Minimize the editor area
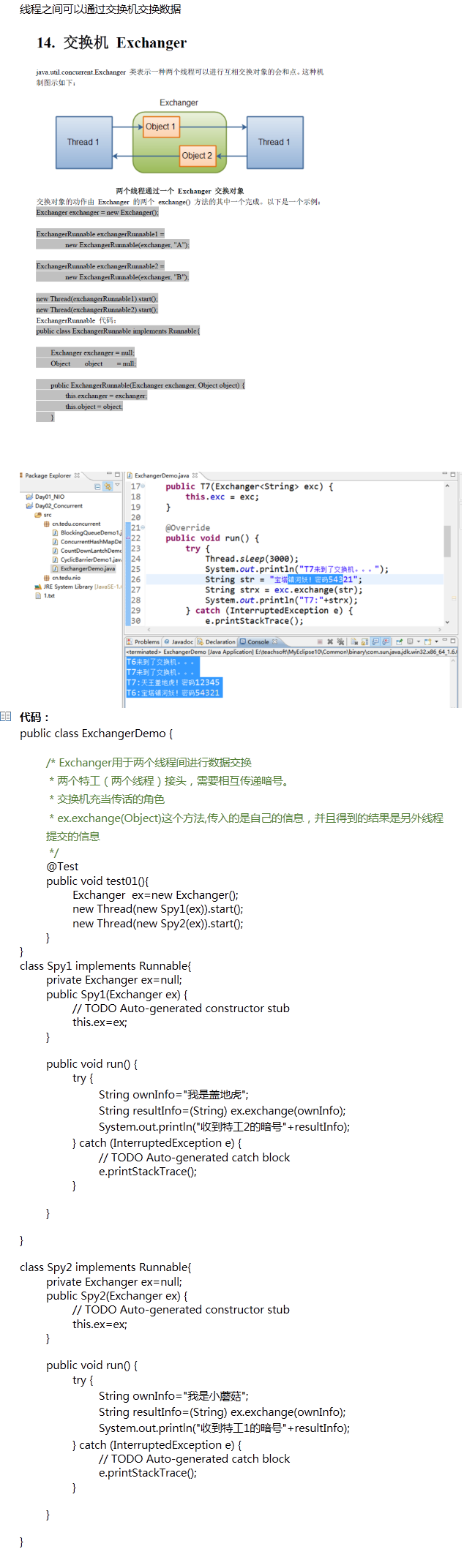 [x=445, y=475]
